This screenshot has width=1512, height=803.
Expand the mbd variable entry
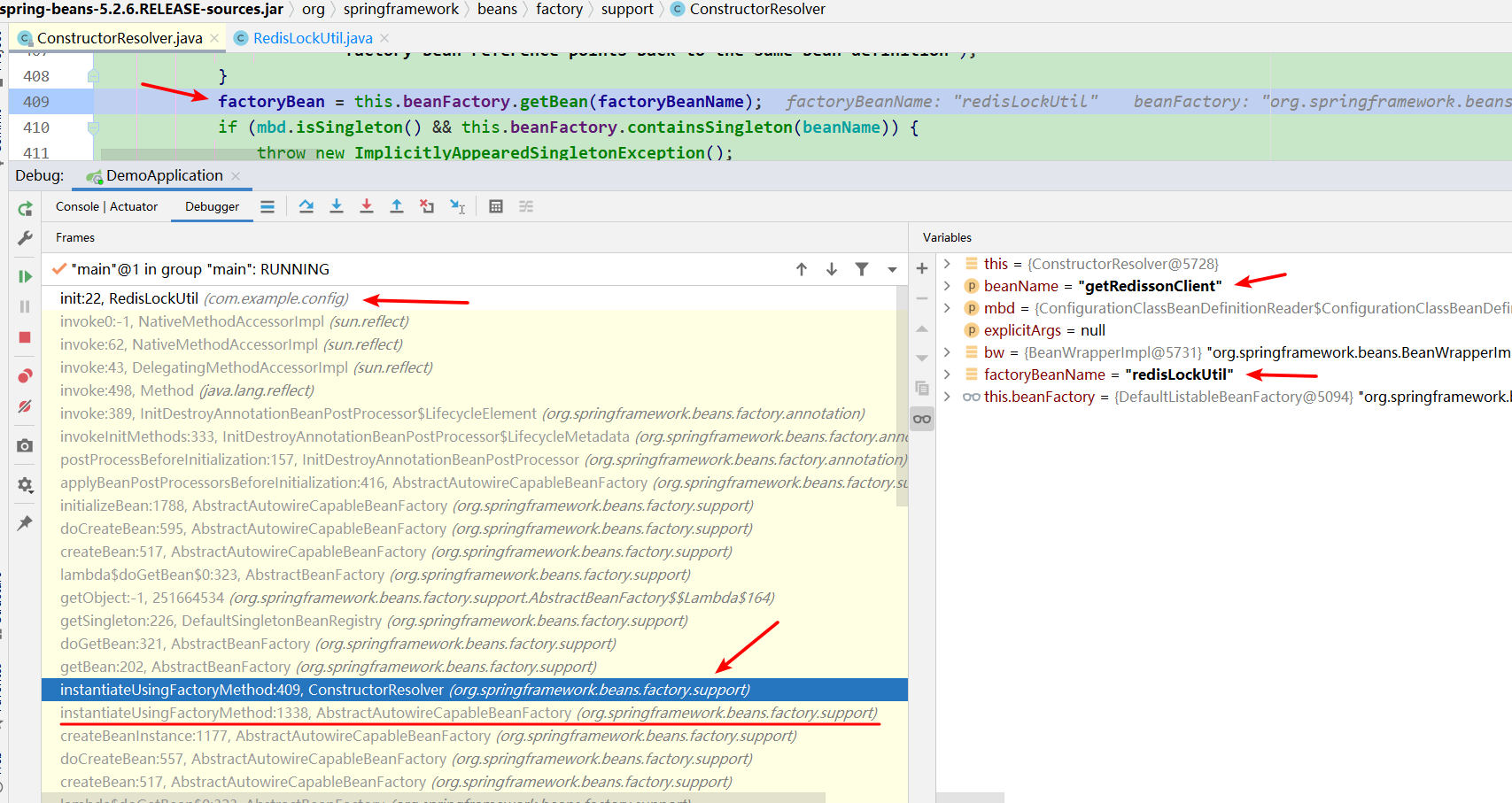(949, 307)
